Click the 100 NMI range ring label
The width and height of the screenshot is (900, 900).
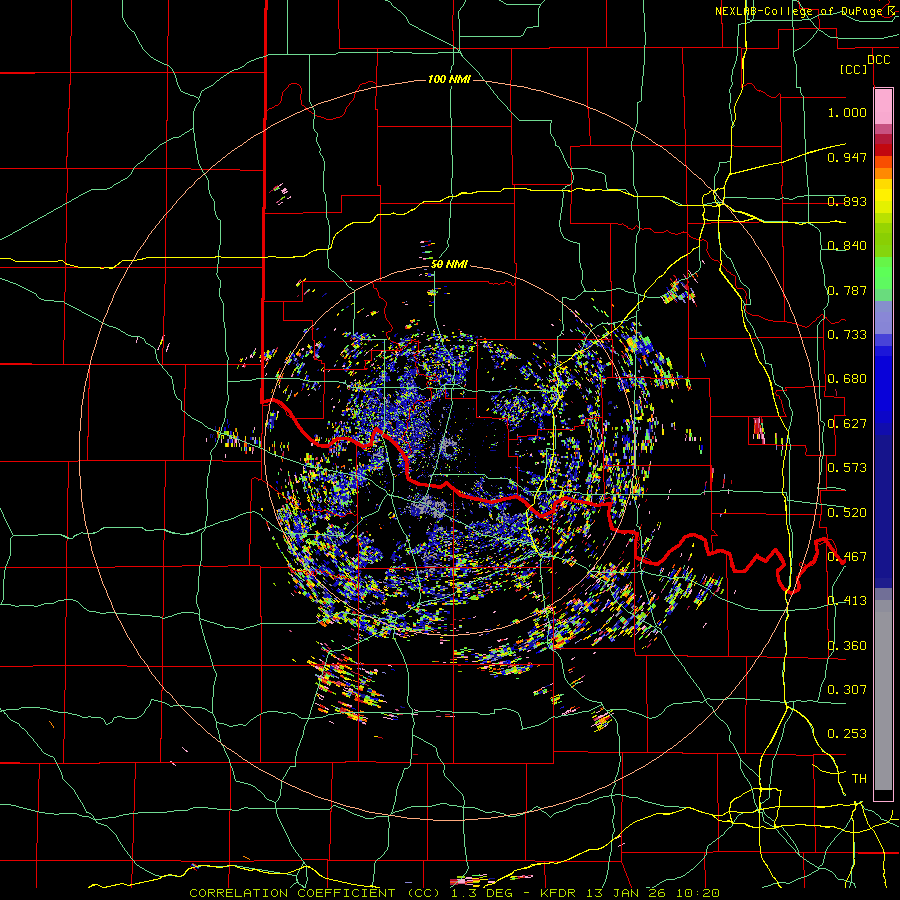pos(449,79)
